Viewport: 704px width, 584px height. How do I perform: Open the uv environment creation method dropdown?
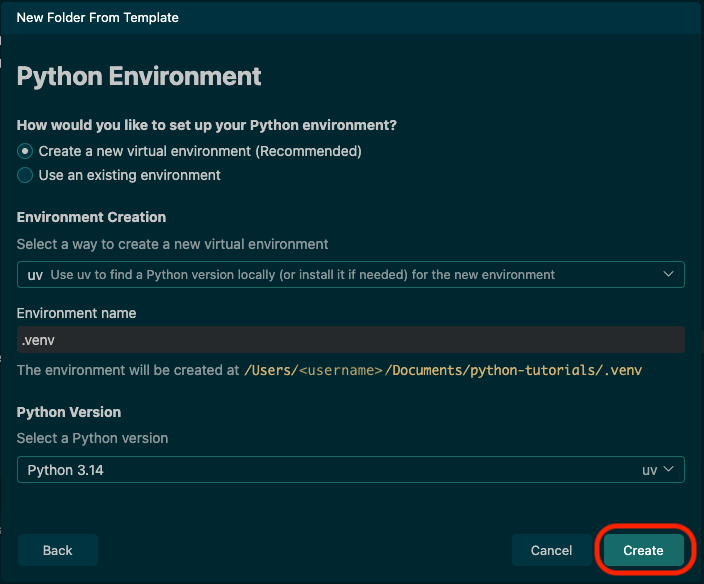(351, 274)
